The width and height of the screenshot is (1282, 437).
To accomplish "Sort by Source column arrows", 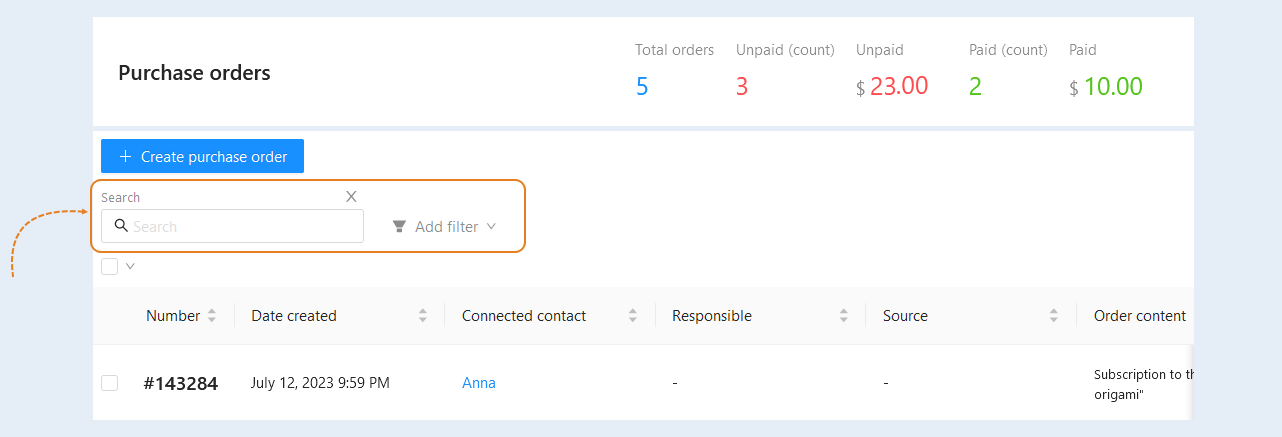I will click(1054, 316).
